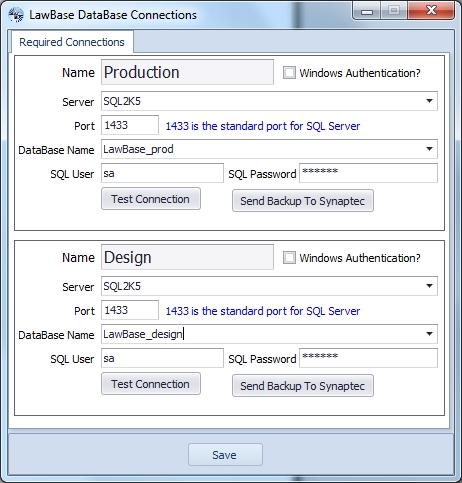Click the Production server SQL2K5 text
This screenshot has width=462, height=483.
122,101
